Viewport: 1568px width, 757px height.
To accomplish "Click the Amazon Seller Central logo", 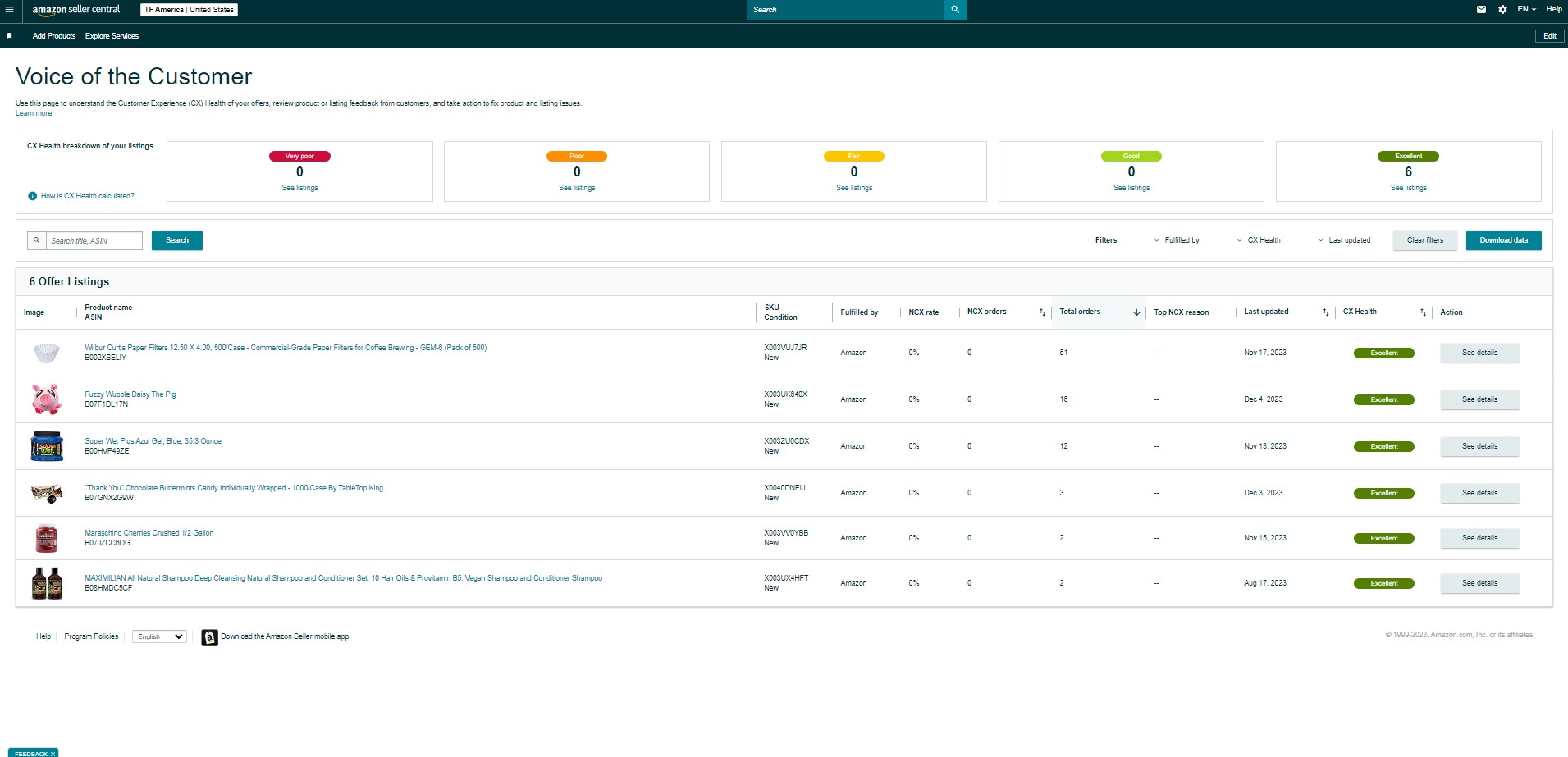I will click(75, 10).
